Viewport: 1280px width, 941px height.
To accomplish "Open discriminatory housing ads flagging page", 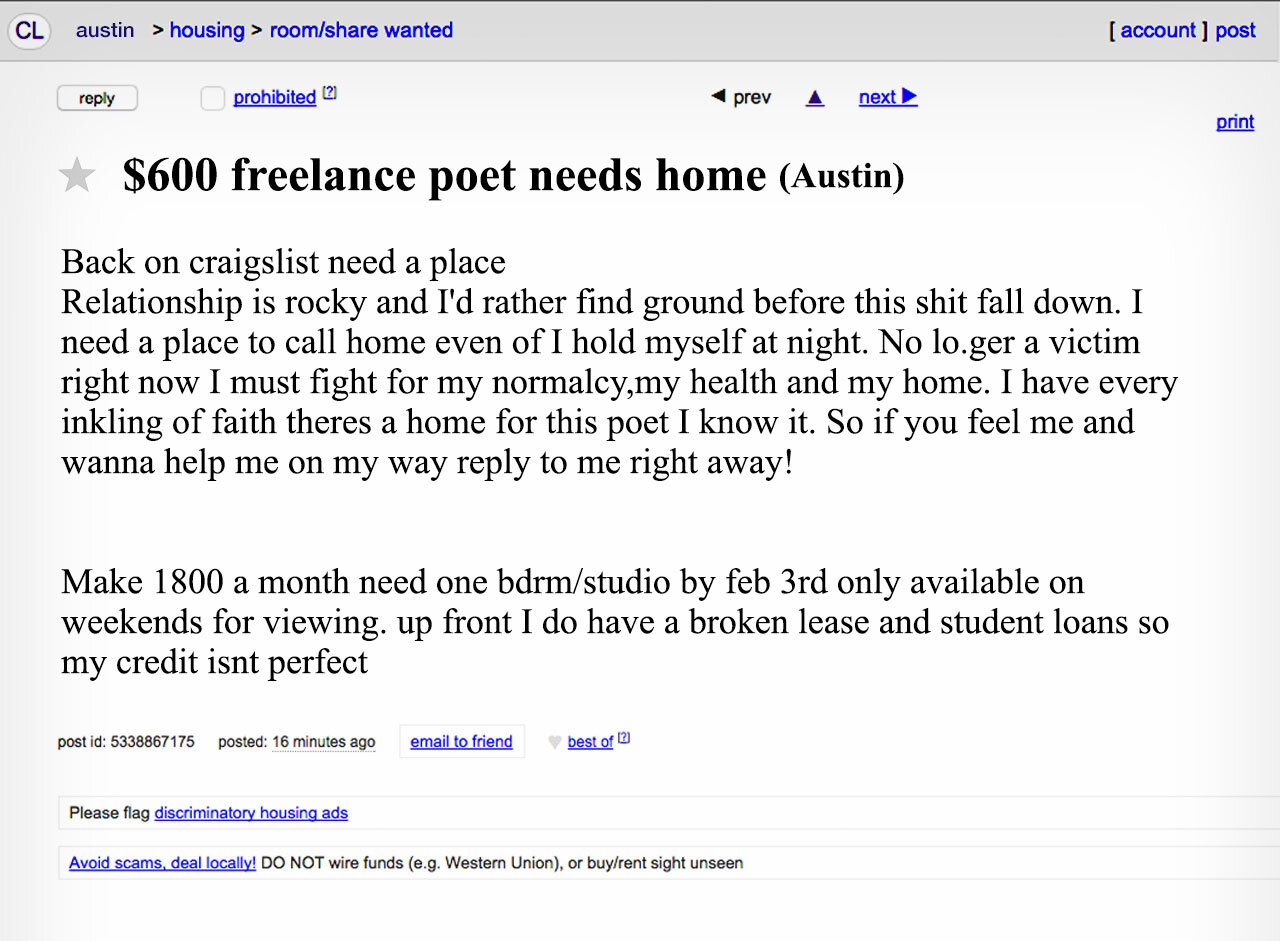I will [x=251, y=813].
